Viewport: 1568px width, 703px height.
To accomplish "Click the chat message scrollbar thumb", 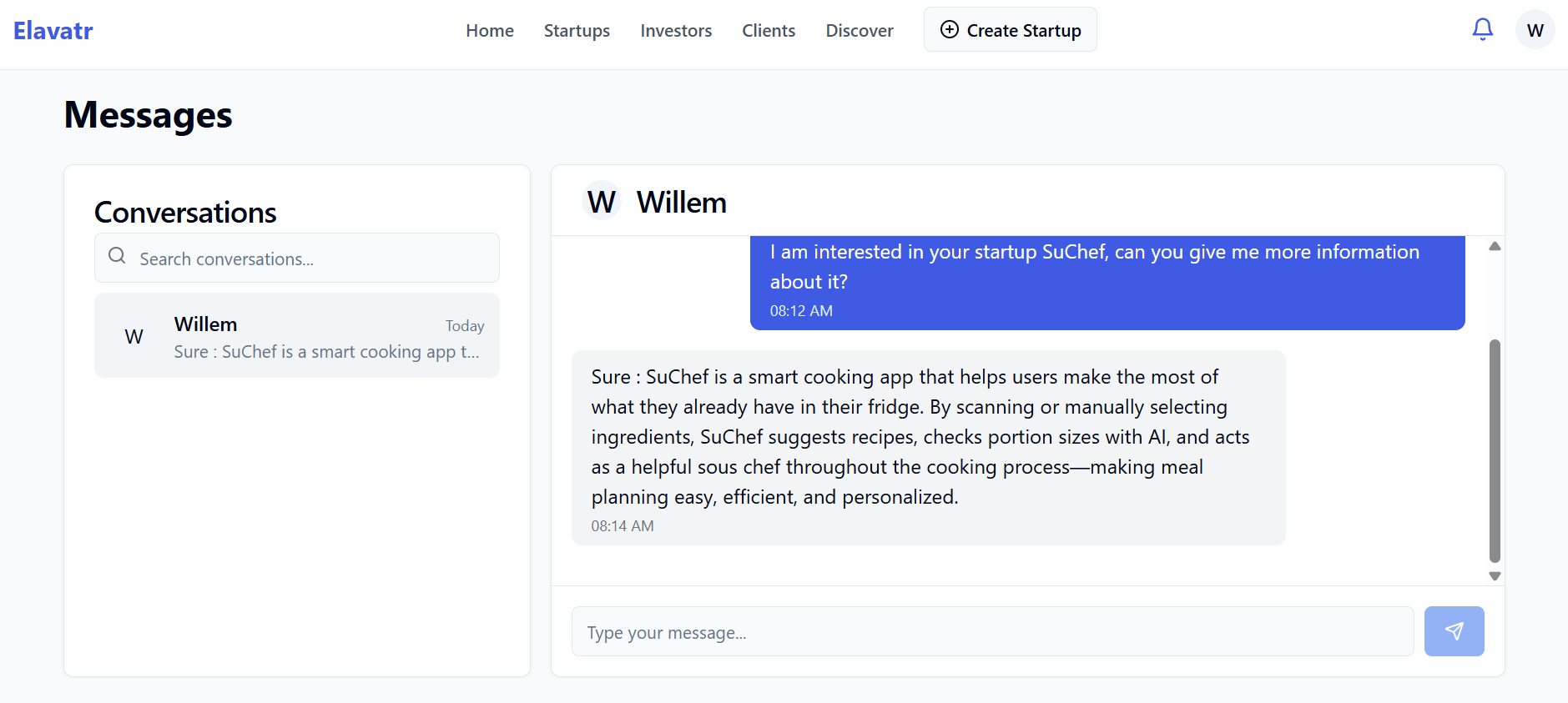I will 1495,451.
